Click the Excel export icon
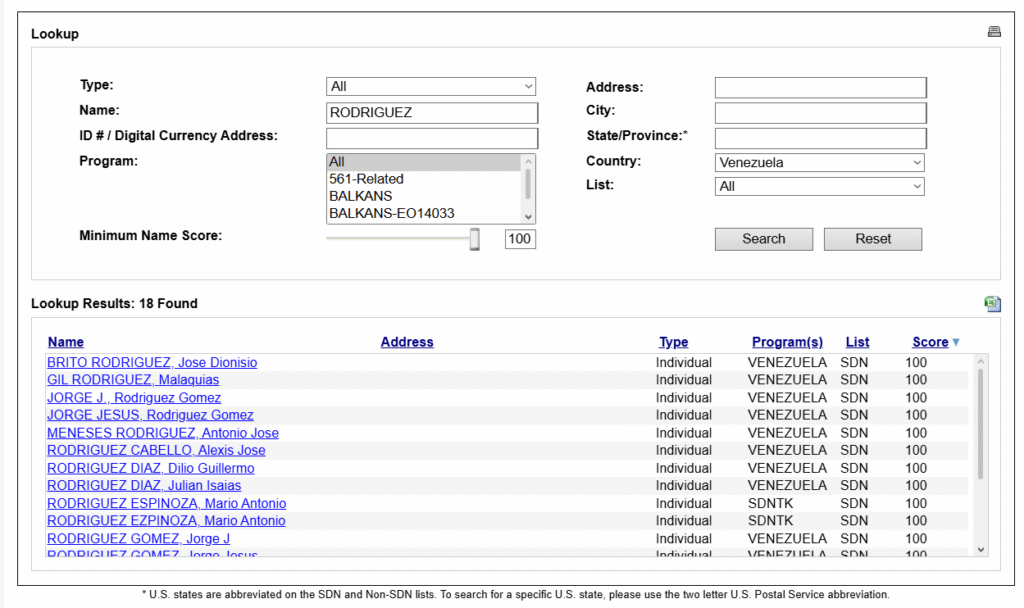Screen dimensions: 1024x608 pyautogui.click(x=992, y=303)
